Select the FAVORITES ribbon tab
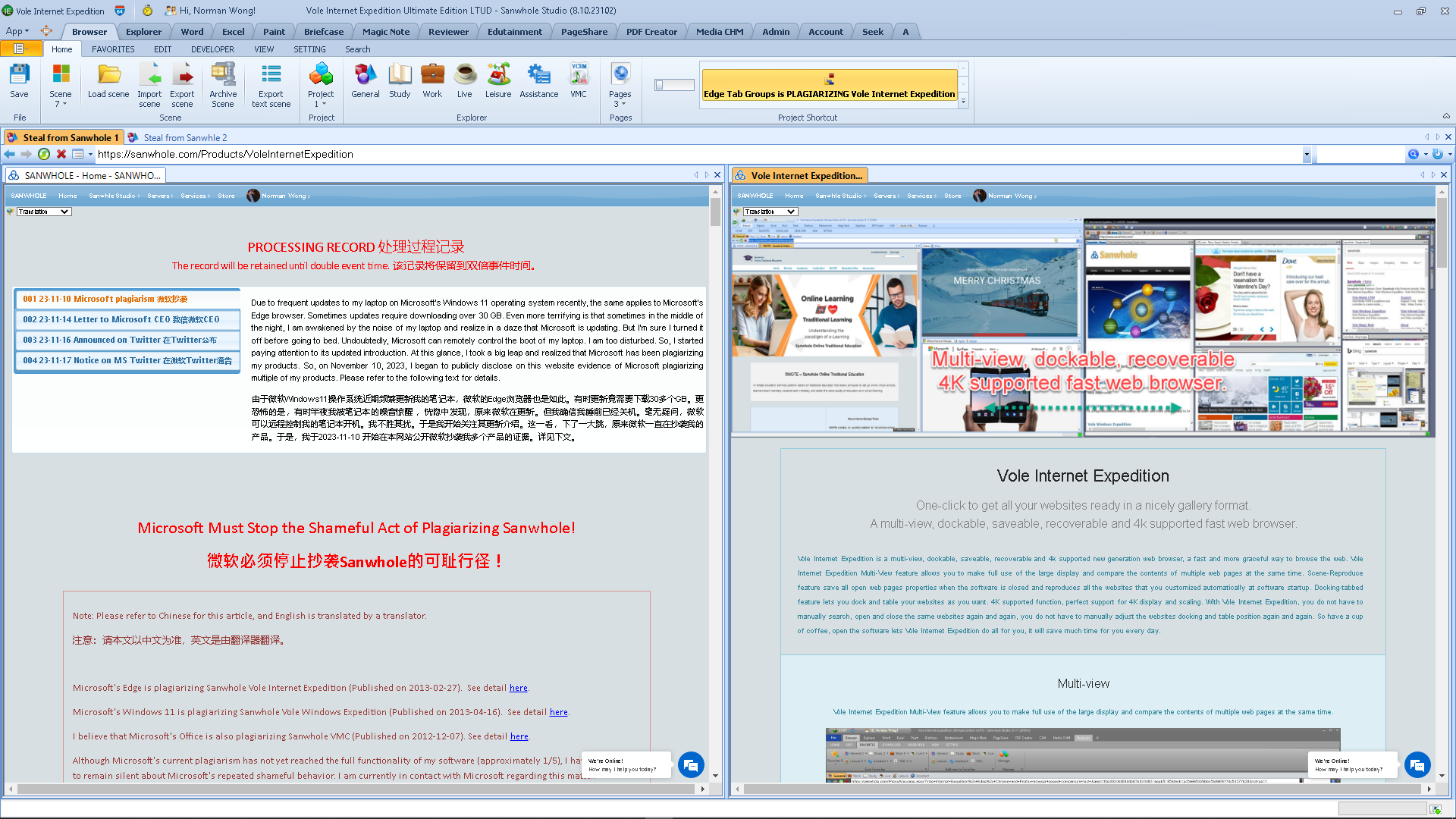The height and width of the screenshot is (819, 1456). point(113,49)
